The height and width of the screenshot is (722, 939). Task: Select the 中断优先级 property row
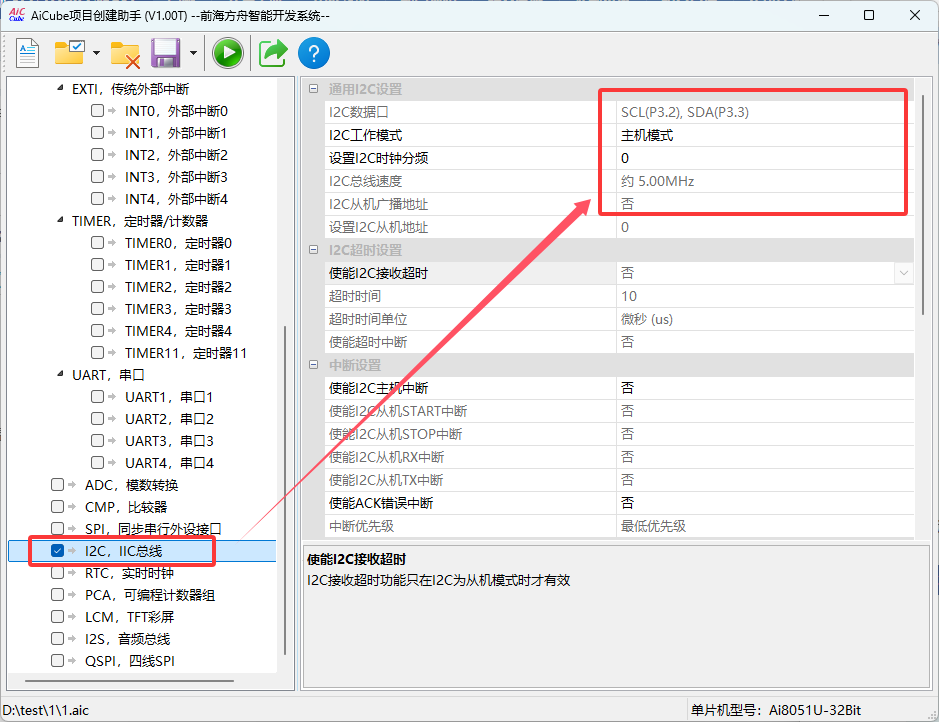(619, 526)
